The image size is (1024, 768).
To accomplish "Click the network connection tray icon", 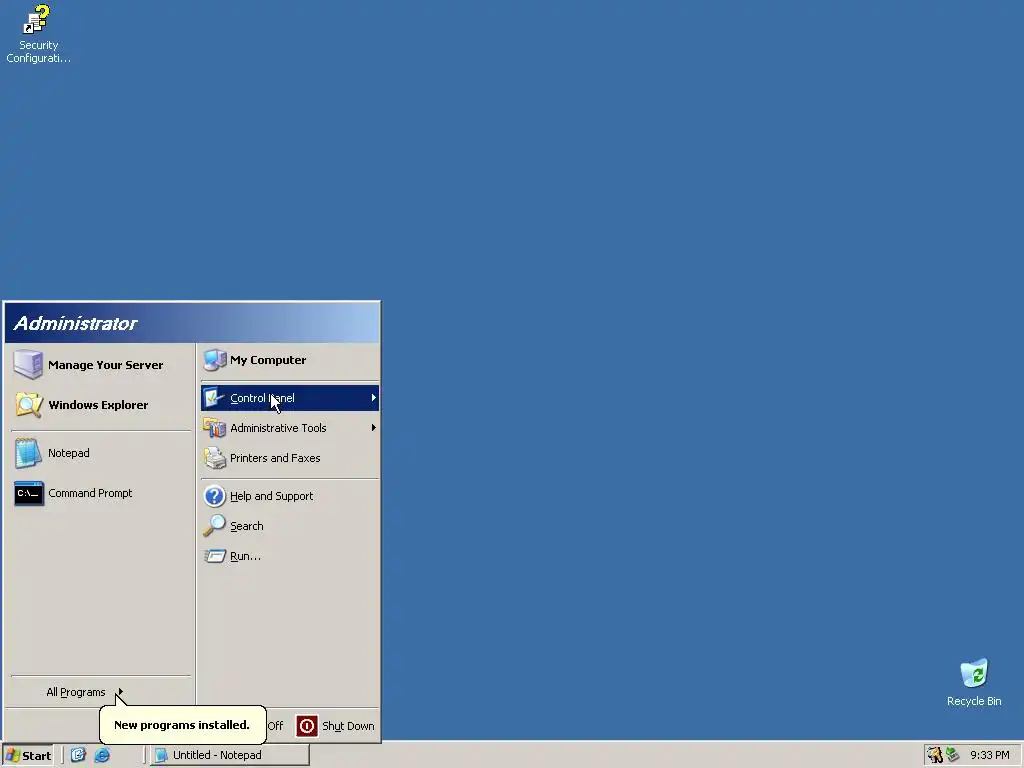I will (x=953, y=755).
